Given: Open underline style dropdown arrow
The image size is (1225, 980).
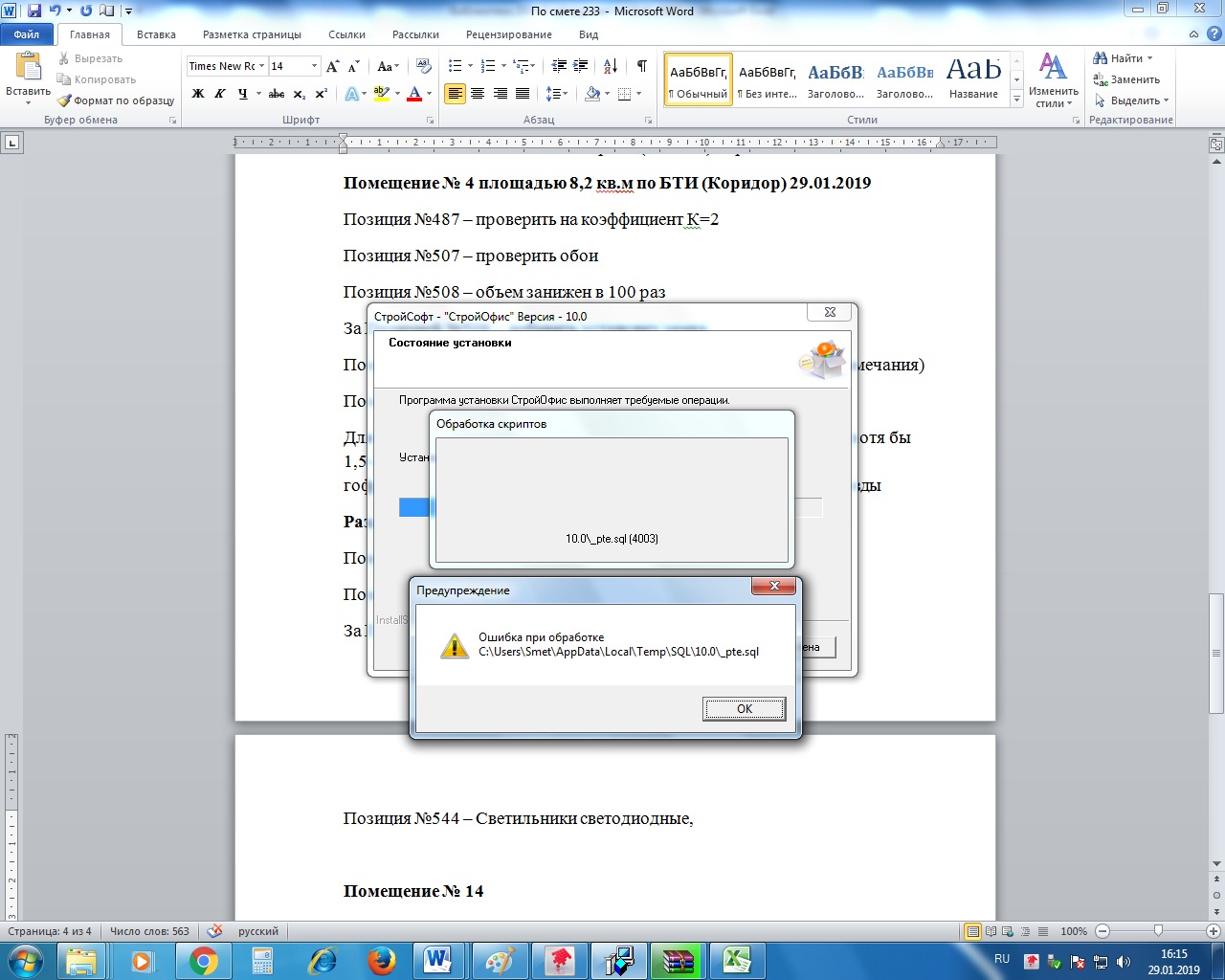Looking at the screenshot, I should [258, 94].
